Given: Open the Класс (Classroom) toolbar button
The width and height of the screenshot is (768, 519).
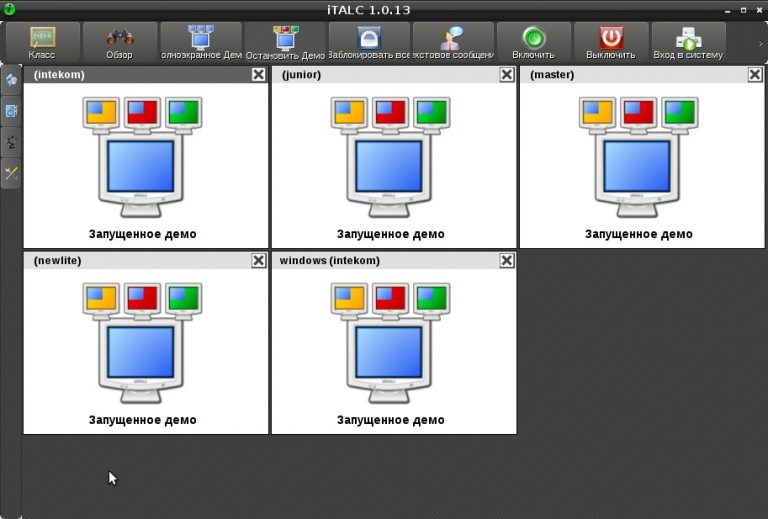Looking at the screenshot, I should pos(43,42).
